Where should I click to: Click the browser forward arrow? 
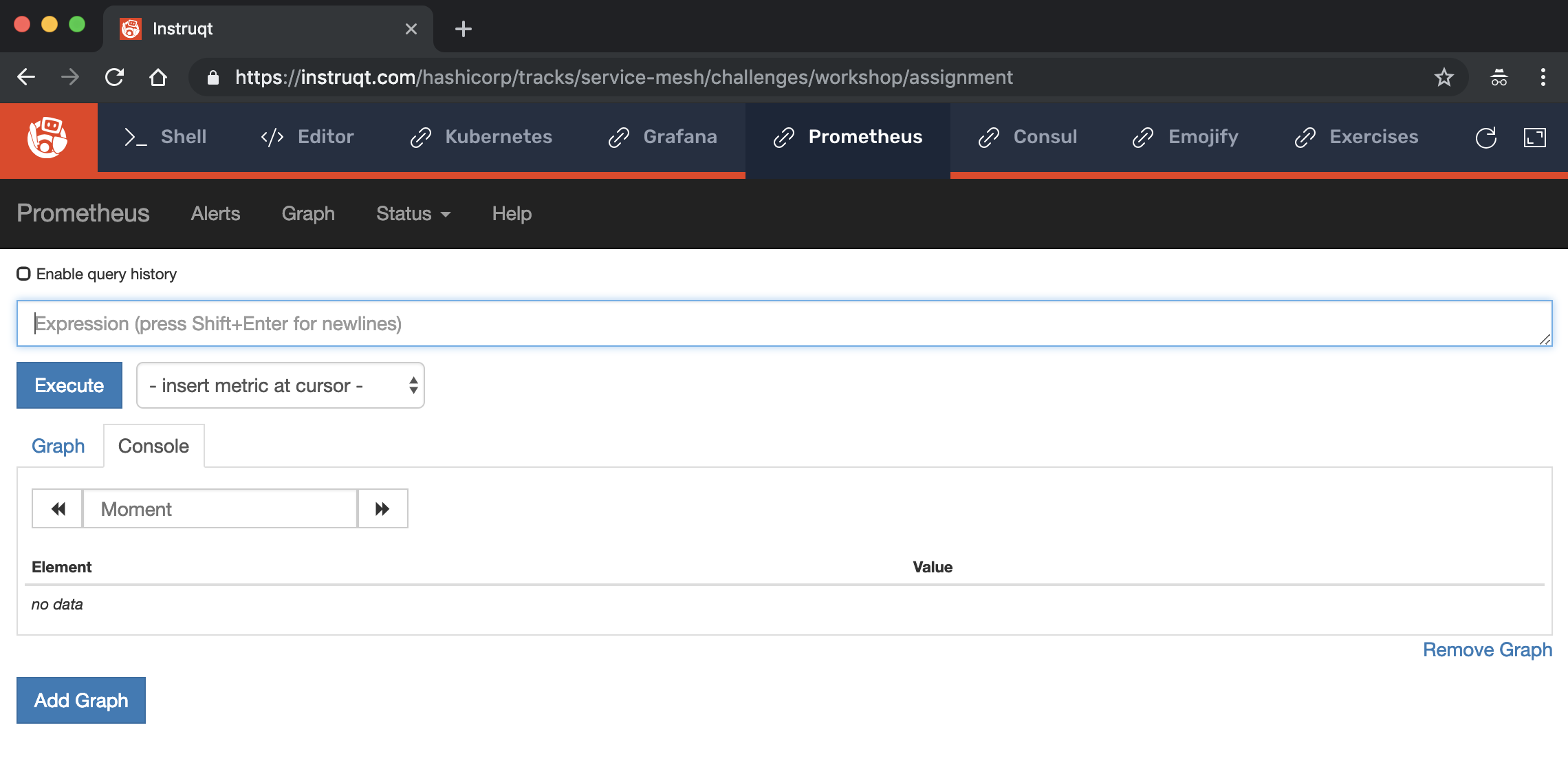point(70,77)
